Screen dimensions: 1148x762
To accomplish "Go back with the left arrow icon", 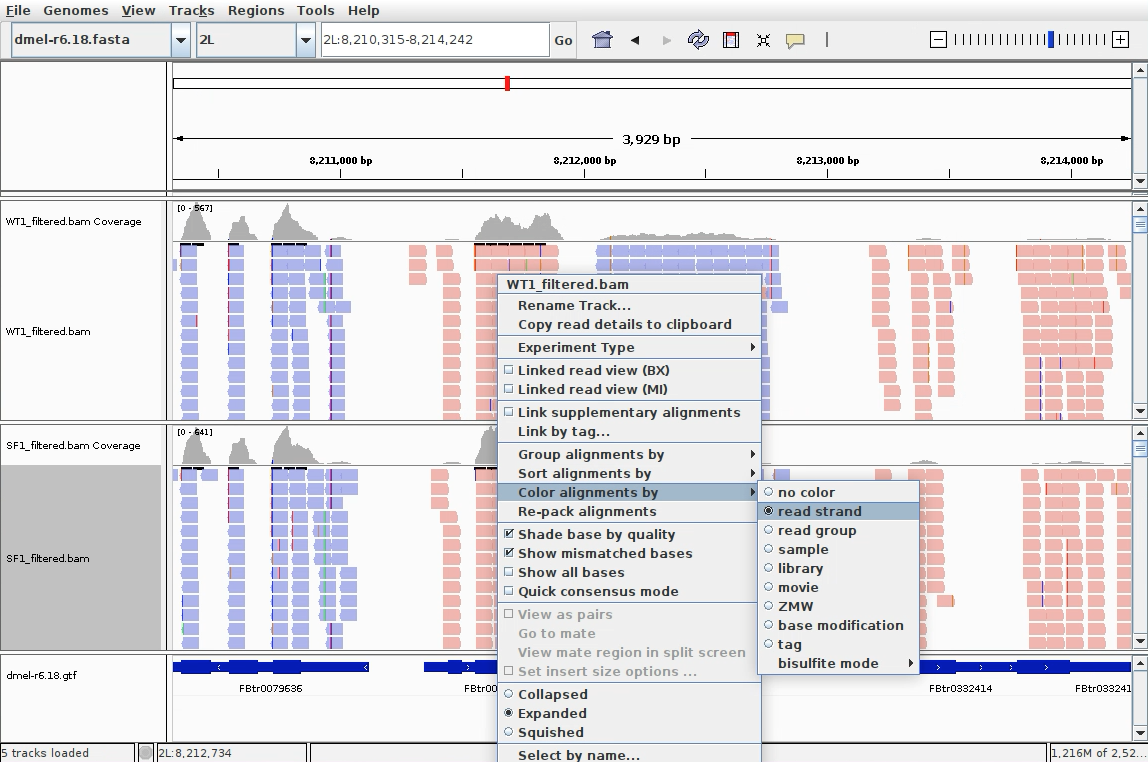I will coord(635,40).
